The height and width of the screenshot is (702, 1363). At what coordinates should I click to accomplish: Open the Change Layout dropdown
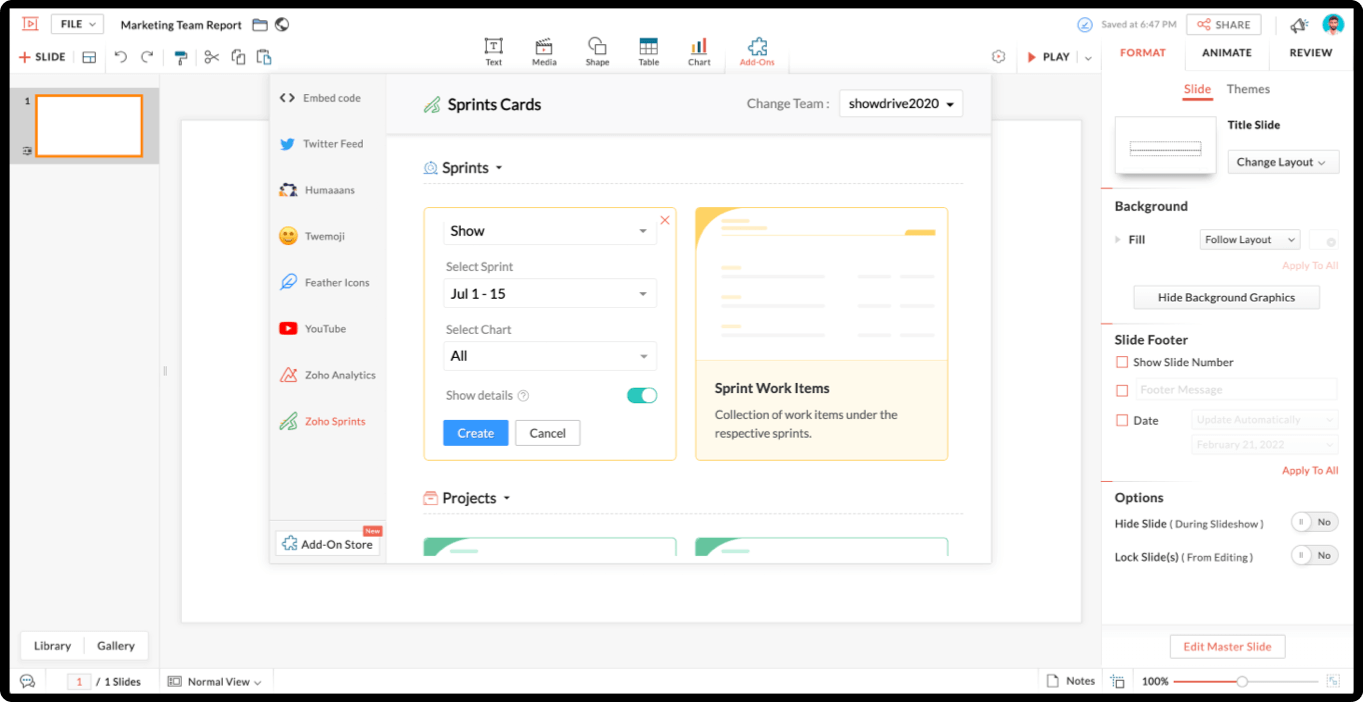coord(1283,162)
